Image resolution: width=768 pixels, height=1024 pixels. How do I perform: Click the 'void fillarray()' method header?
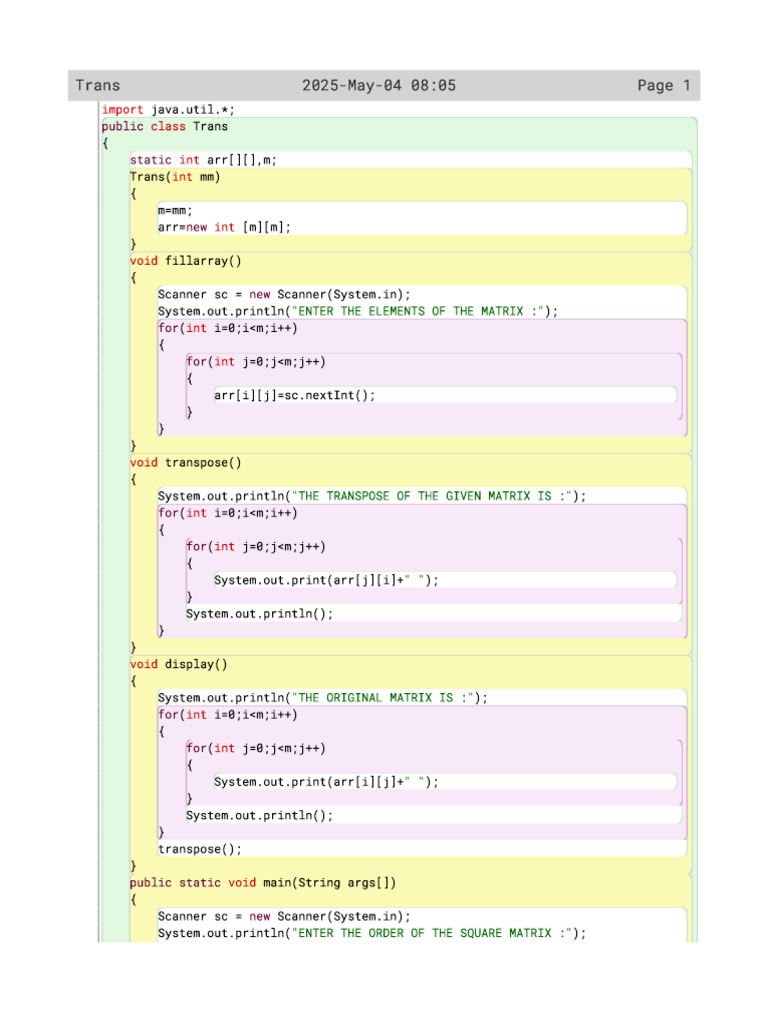pos(185,261)
